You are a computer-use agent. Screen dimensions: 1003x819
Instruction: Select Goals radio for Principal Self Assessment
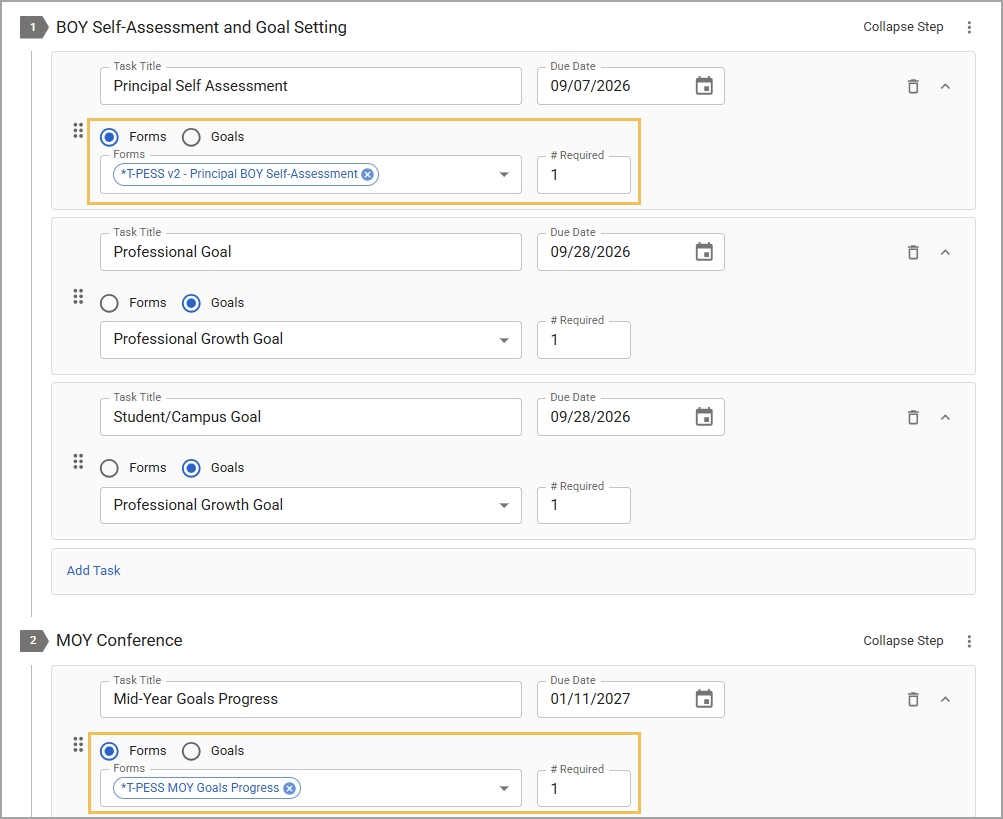[191, 137]
